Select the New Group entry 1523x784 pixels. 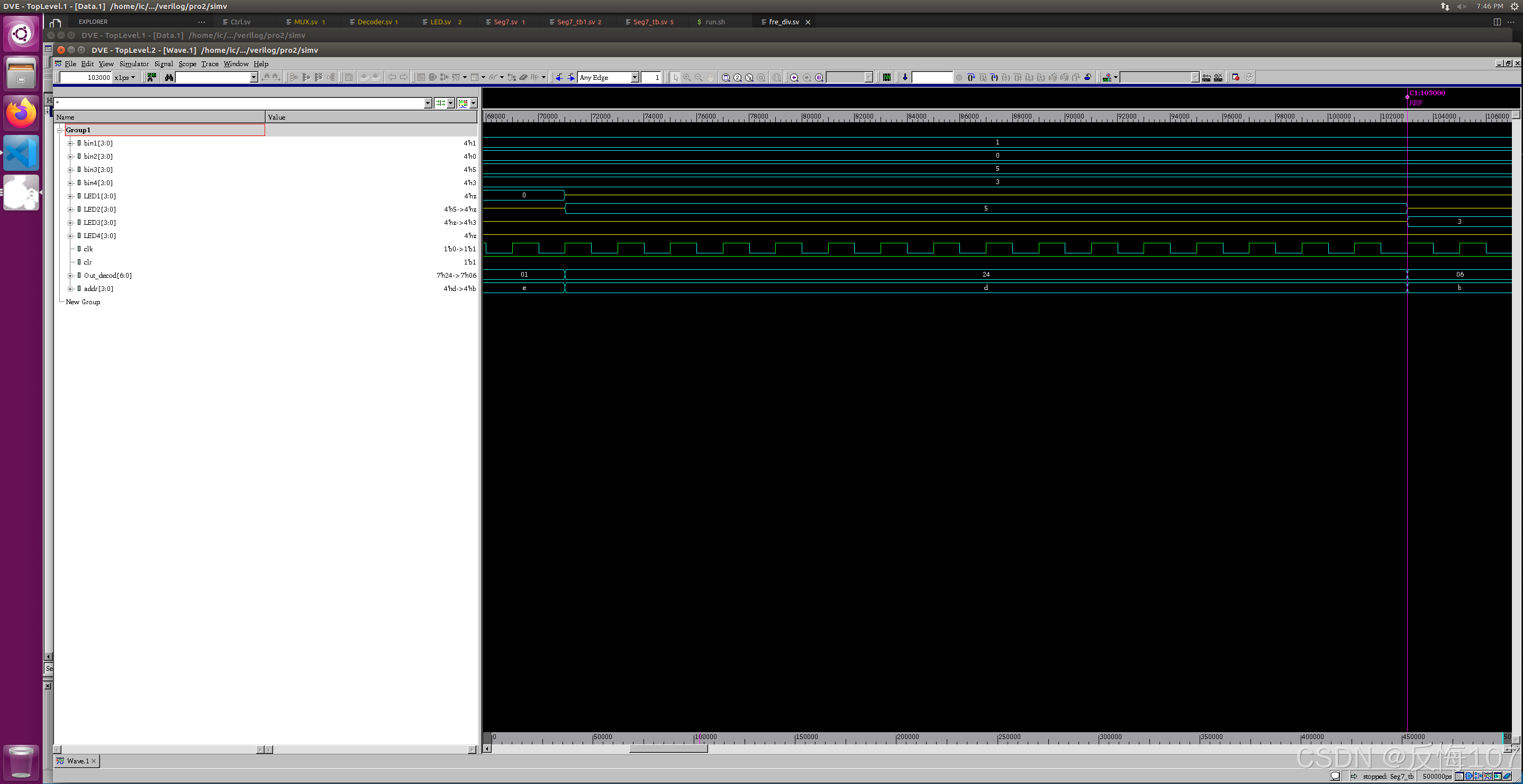83,302
